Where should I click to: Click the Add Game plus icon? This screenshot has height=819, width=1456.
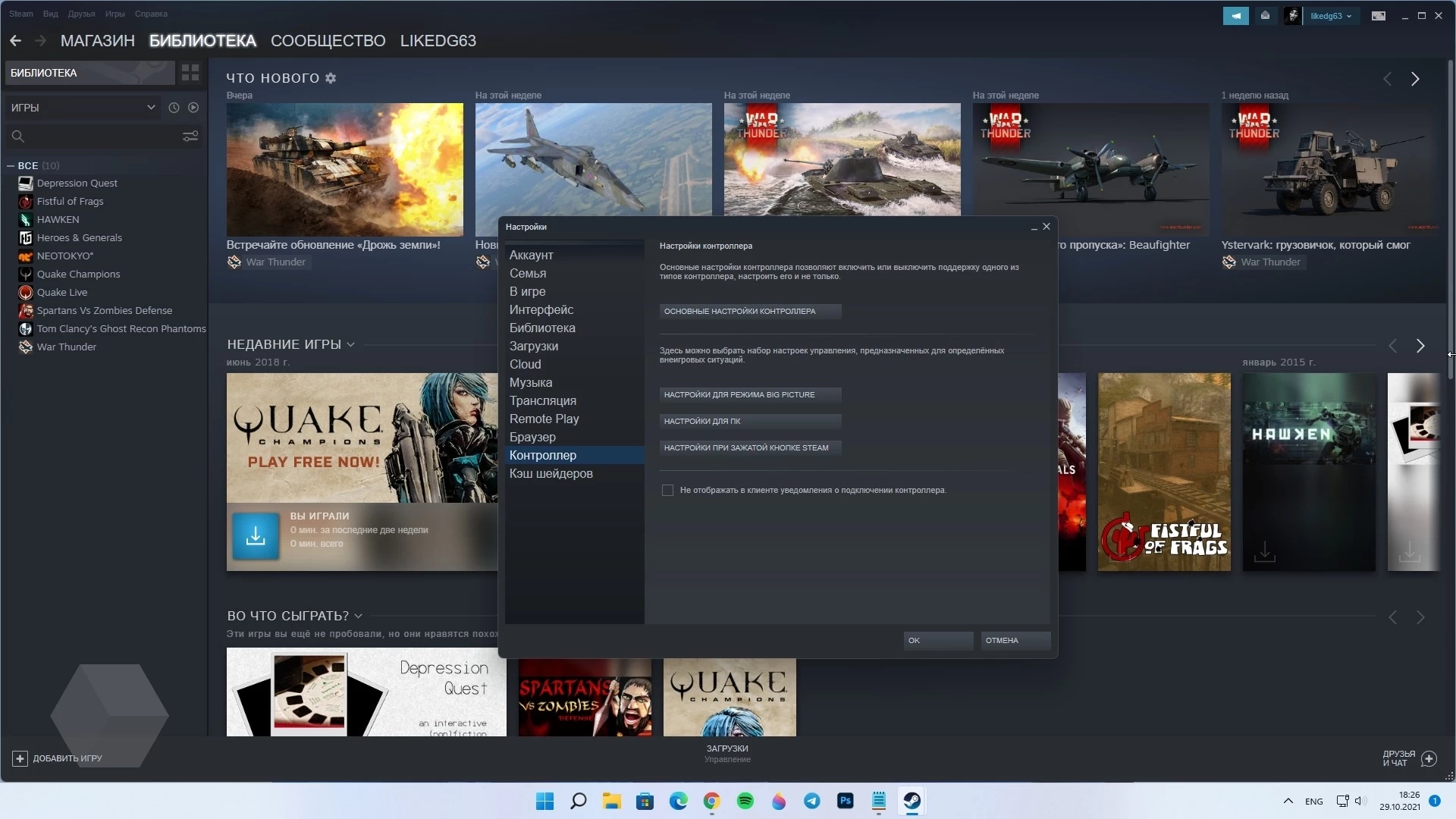(x=20, y=758)
